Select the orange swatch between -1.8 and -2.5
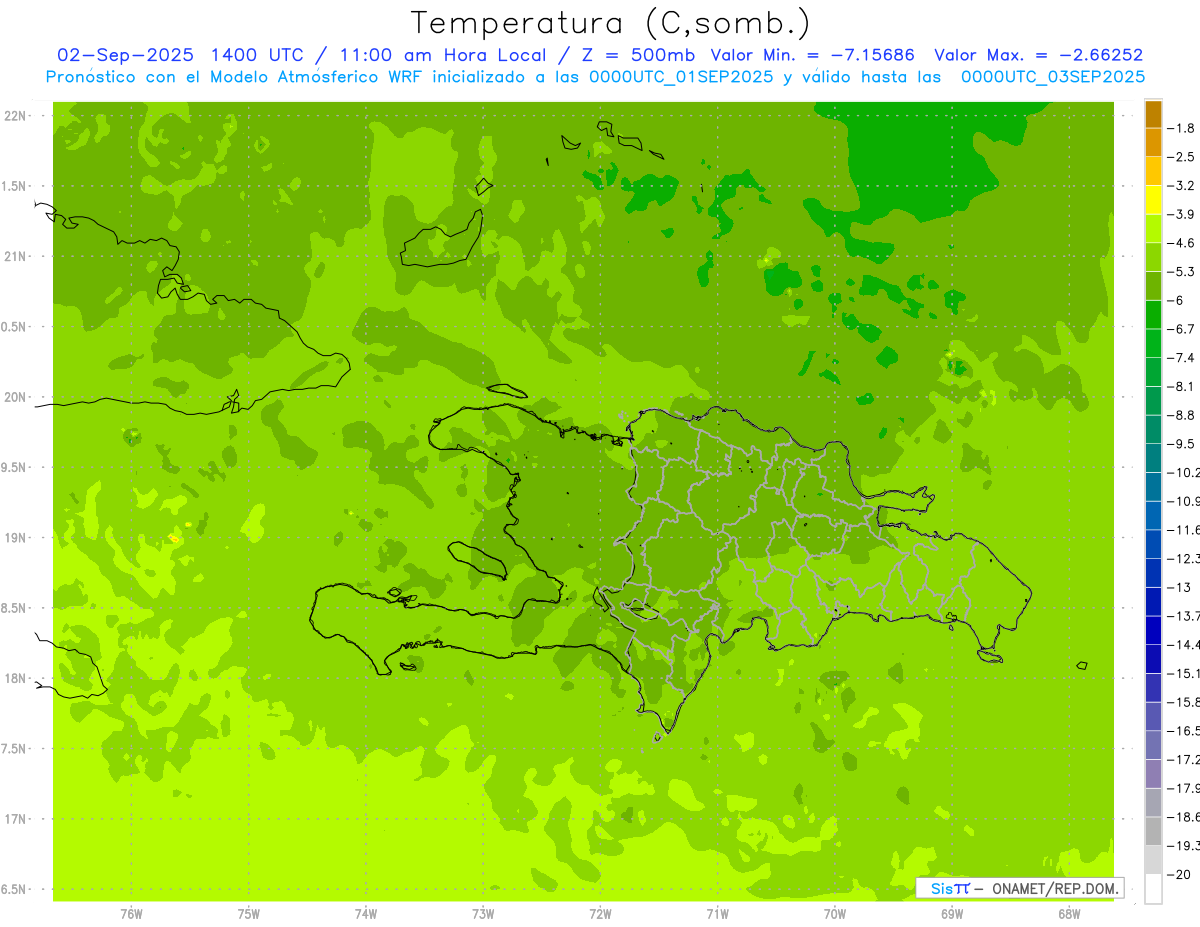This screenshot has height=927, width=1200. pyautogui.click(x=1153, y=143)
